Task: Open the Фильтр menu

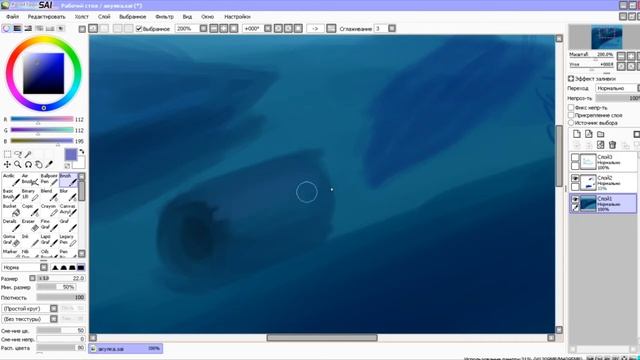Action: click(x=164, y=17)
